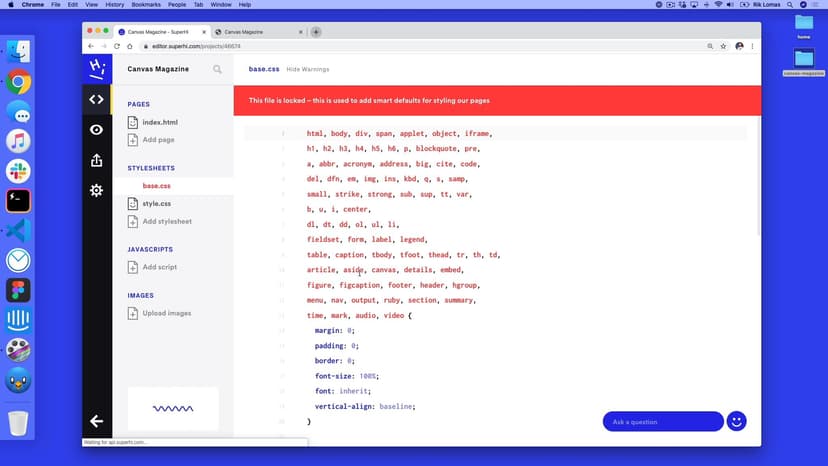Open Visual Studio Code from the dock
Image resolution: width=828 pixels, height=466 pixels.
[18, 230]
